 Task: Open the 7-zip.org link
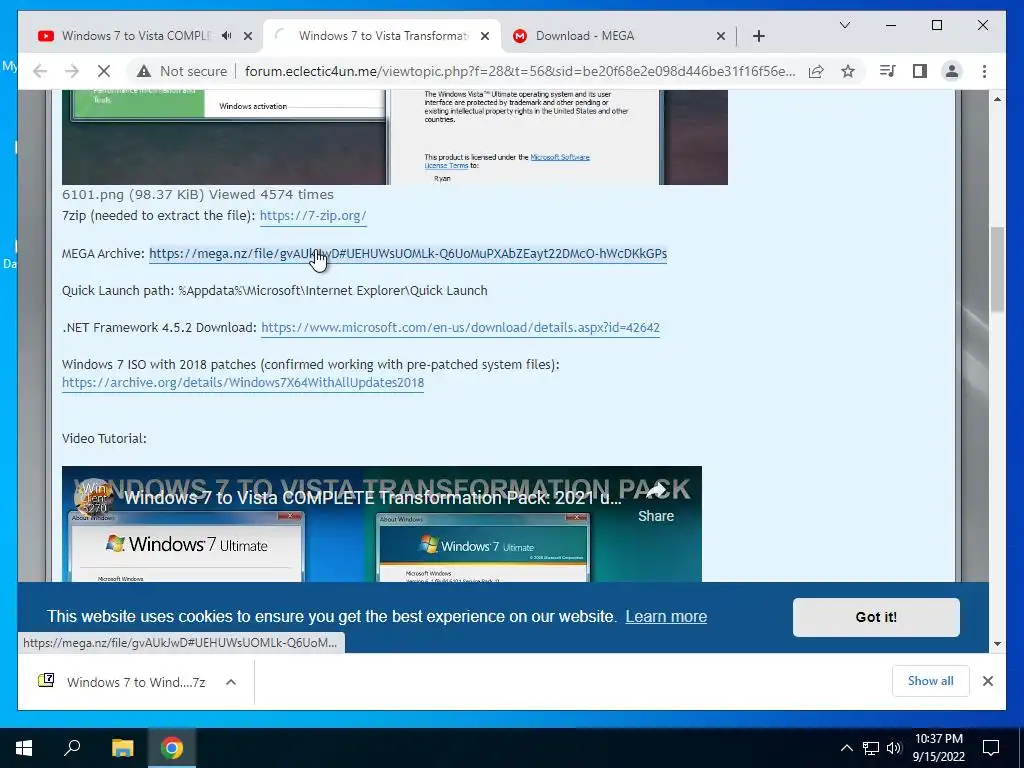coord(313,216)
